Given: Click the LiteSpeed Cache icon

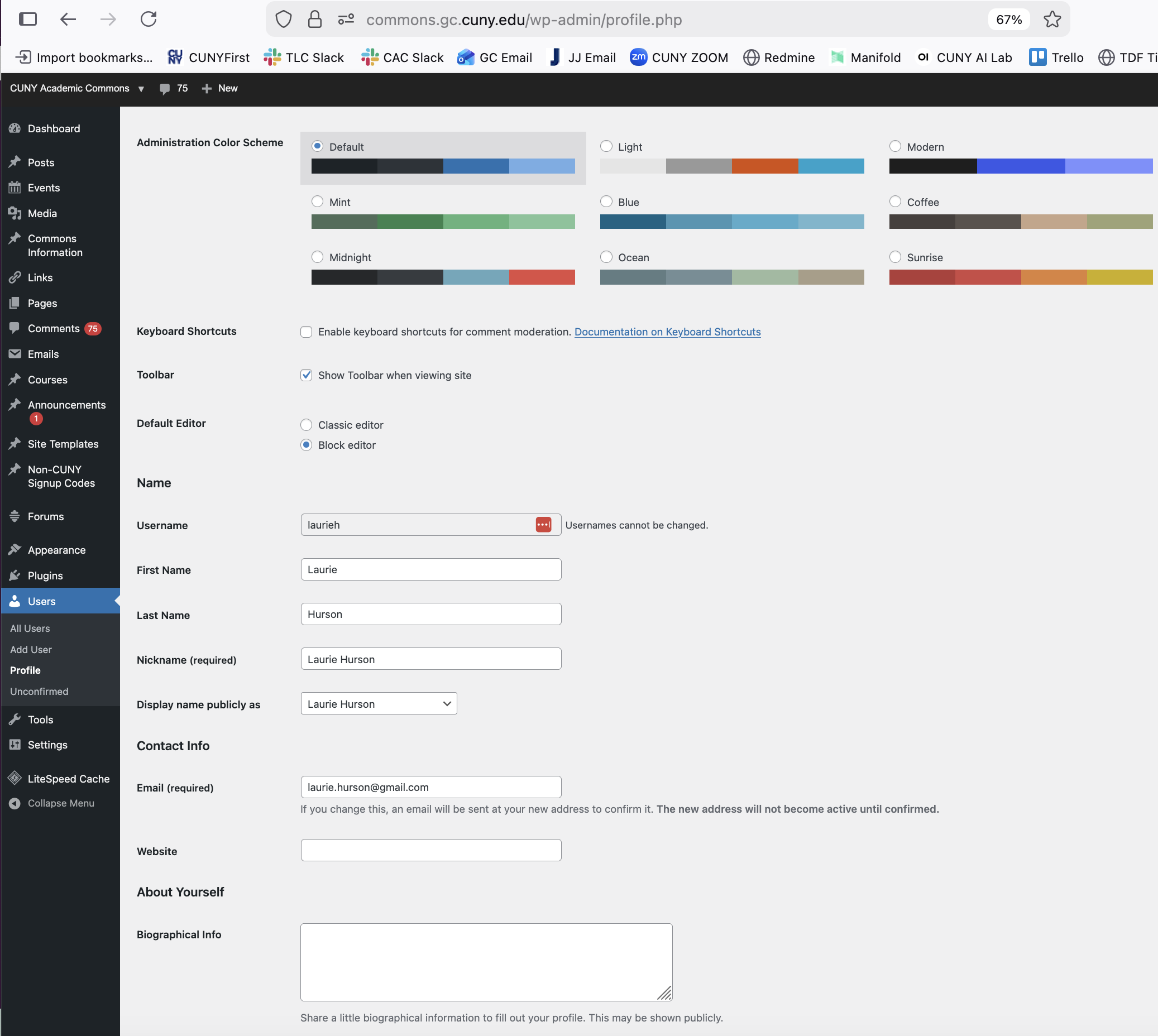Looking at the screenshot, I should 15,778.
